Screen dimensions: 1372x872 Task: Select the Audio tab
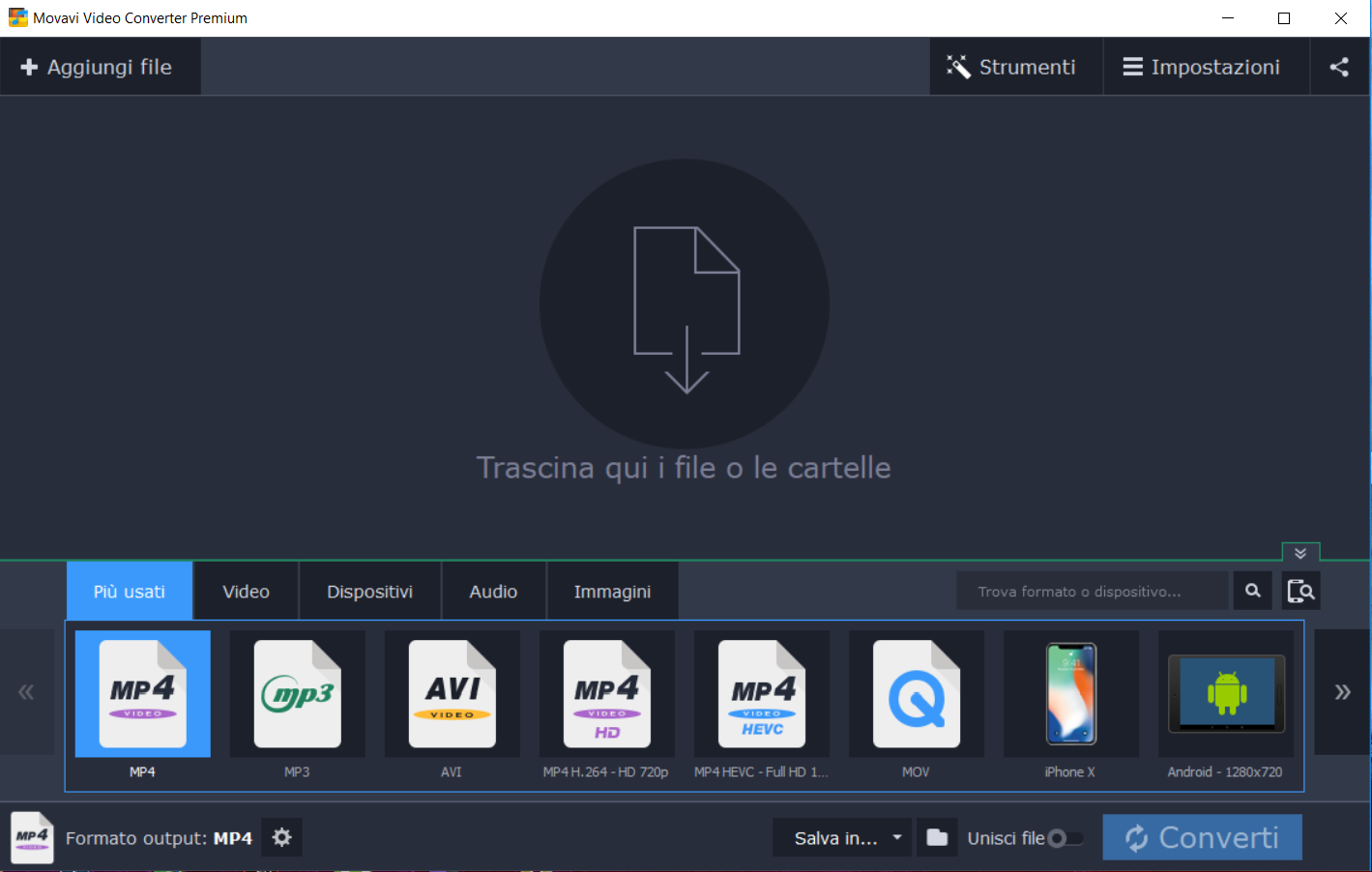pyautogui.click(x=493, y=591)
